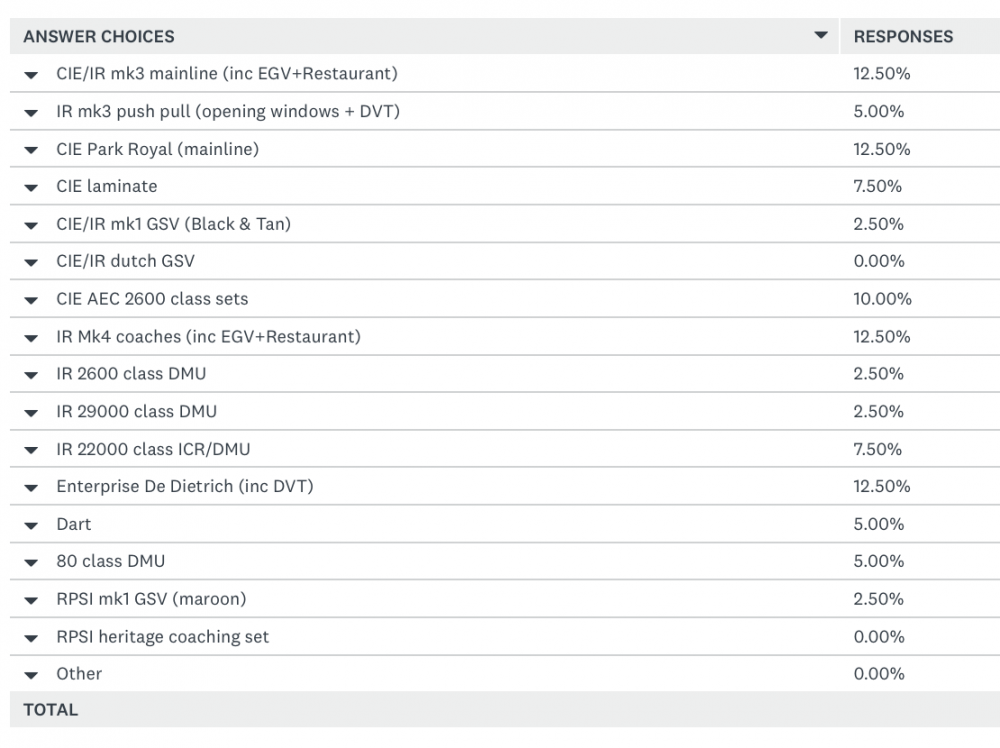This screenshot has width=1000, height=748.
Task: Open the RPSI heritage coaching set arrow
Action: pos(32,638)
